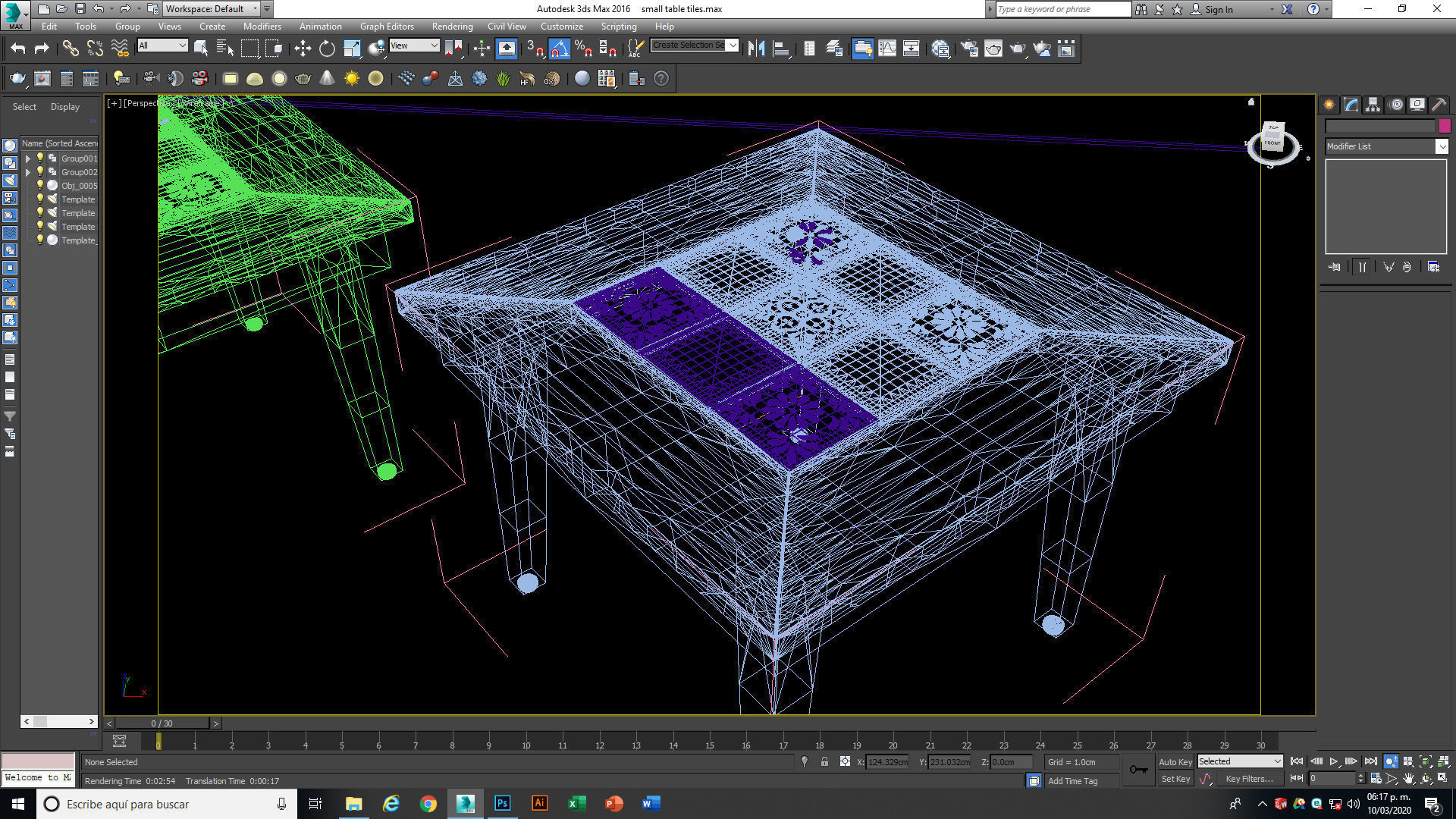Click the render teapot icon
The height and width of the screenshot is (819, 1456).
(1018, 49)
